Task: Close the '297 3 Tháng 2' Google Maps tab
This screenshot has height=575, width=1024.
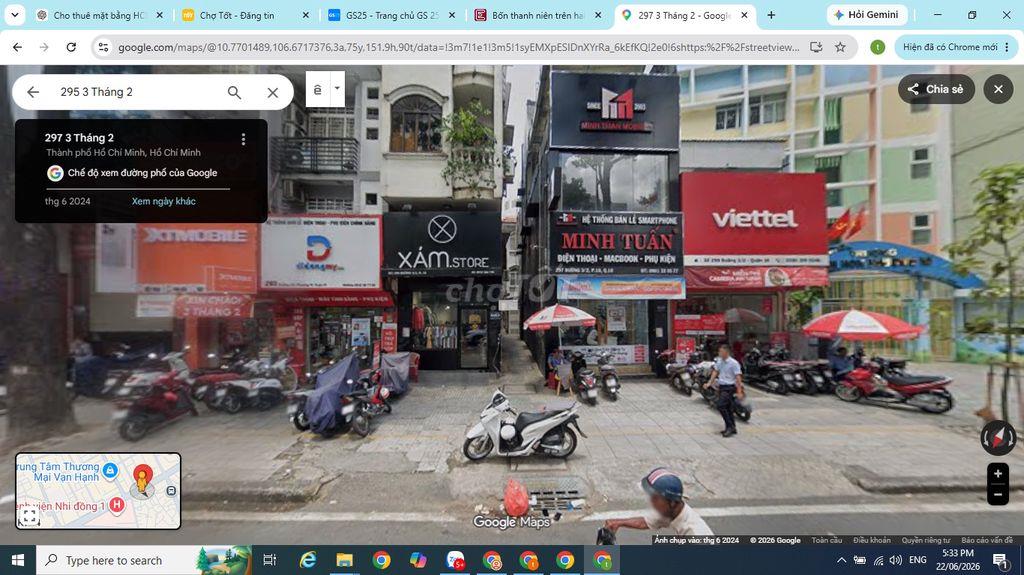Action: pyautogui.click(x=744, y=15)
